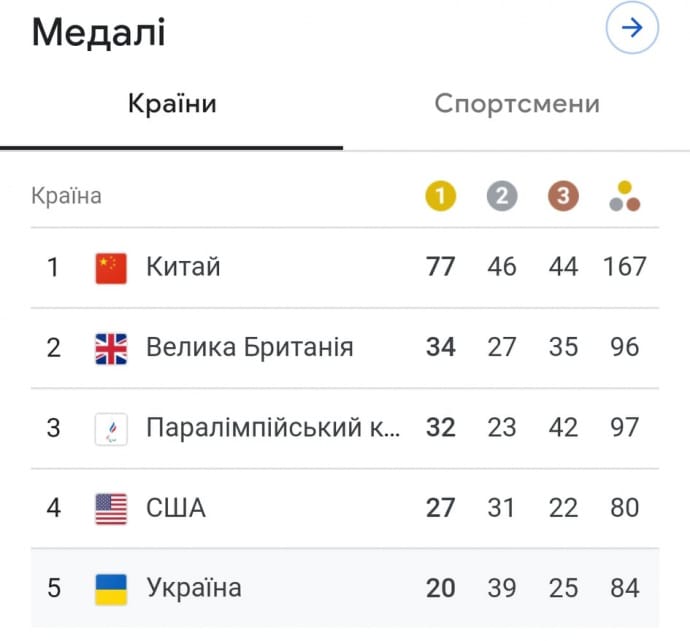690x641 pixels.
Task: Click the blue arrow button beside Медалі
Action: (632, 29)
